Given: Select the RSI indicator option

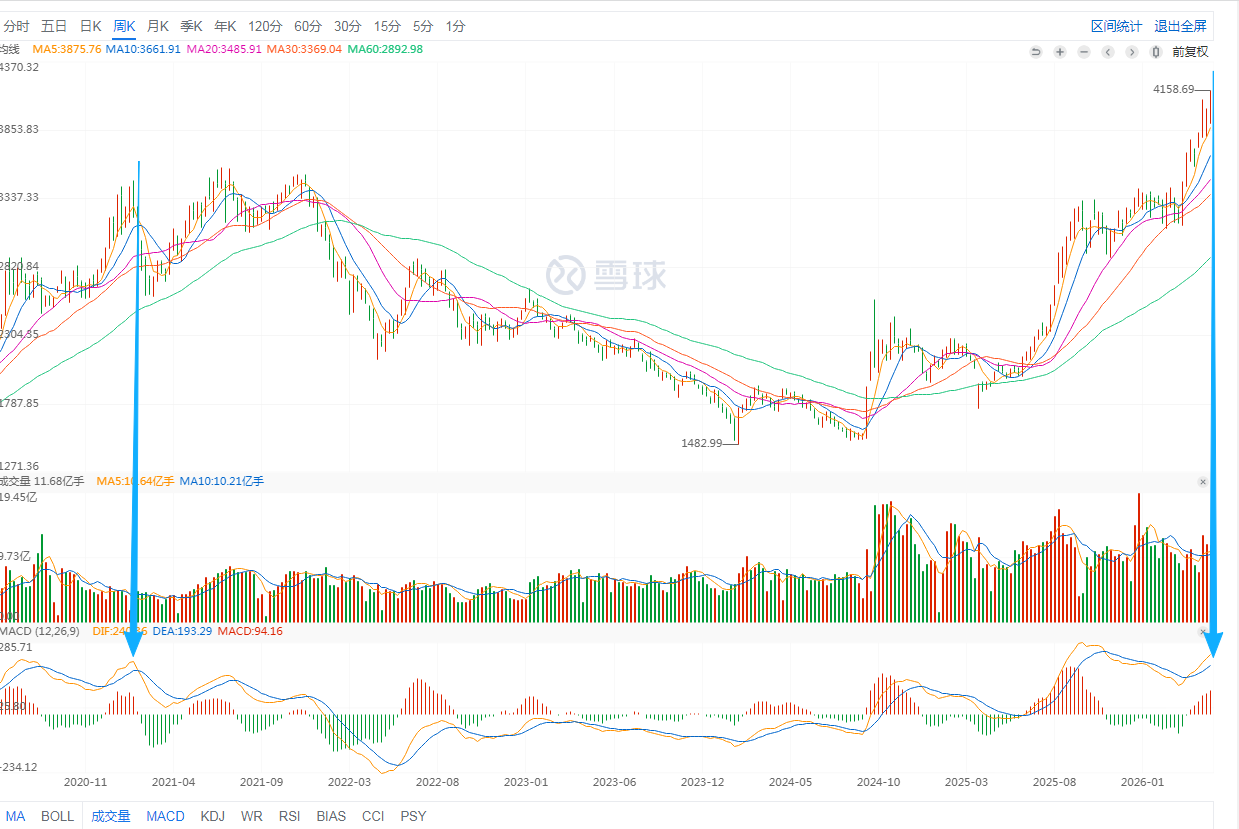Looking at the screenshot, I should (290, 816).
